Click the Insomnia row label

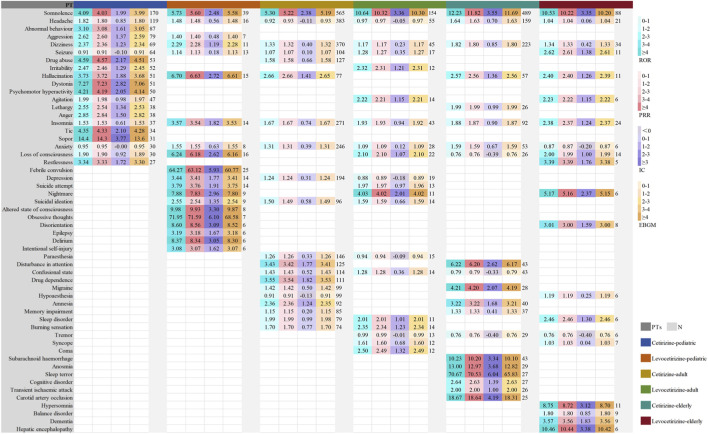tap(61, 123)
